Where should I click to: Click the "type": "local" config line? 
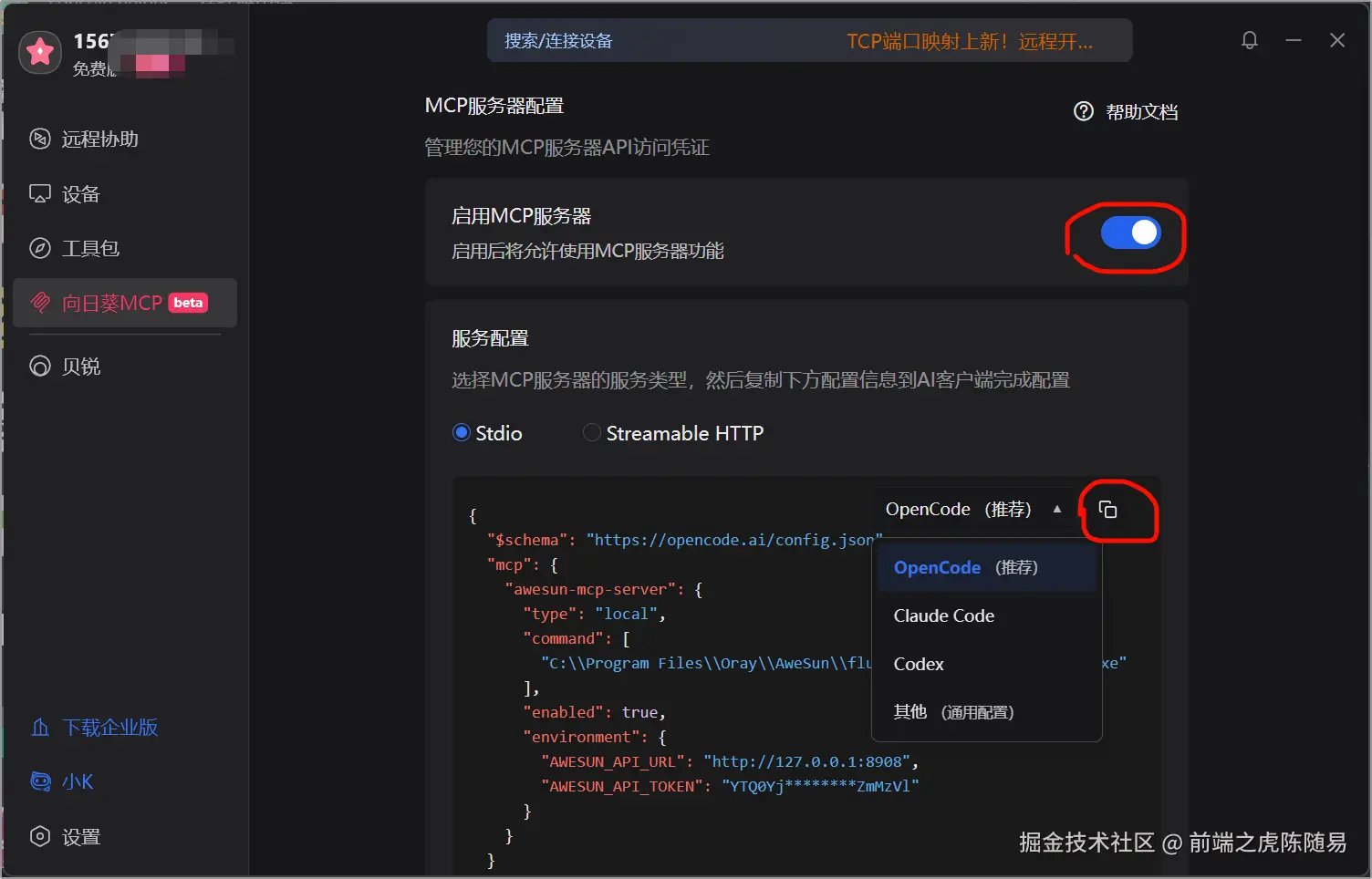tap(594, 614)
